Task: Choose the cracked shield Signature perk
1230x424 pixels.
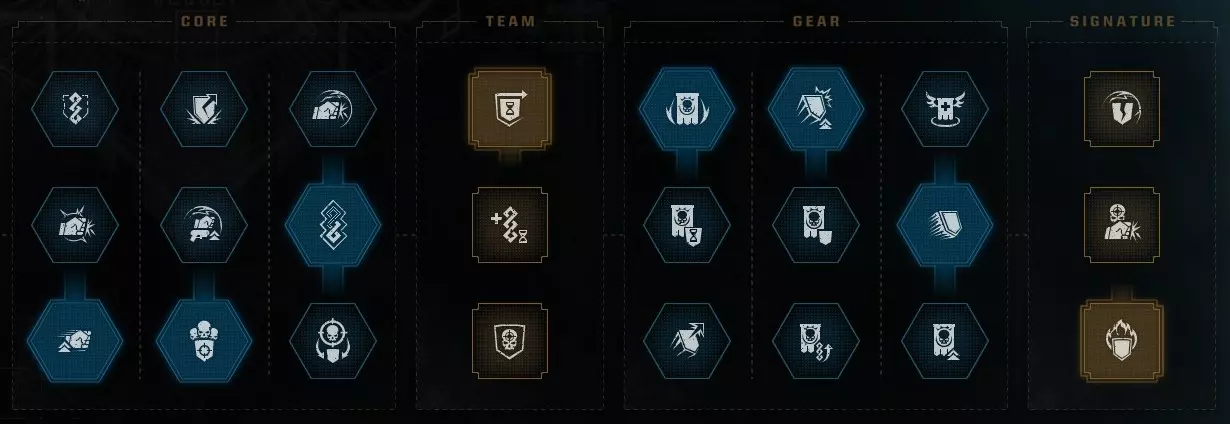Action: [x=1122, y=108]
